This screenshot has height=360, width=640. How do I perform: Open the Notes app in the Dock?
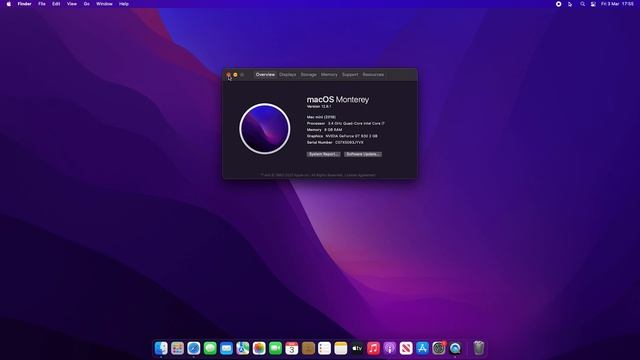(x=340, y=348)
